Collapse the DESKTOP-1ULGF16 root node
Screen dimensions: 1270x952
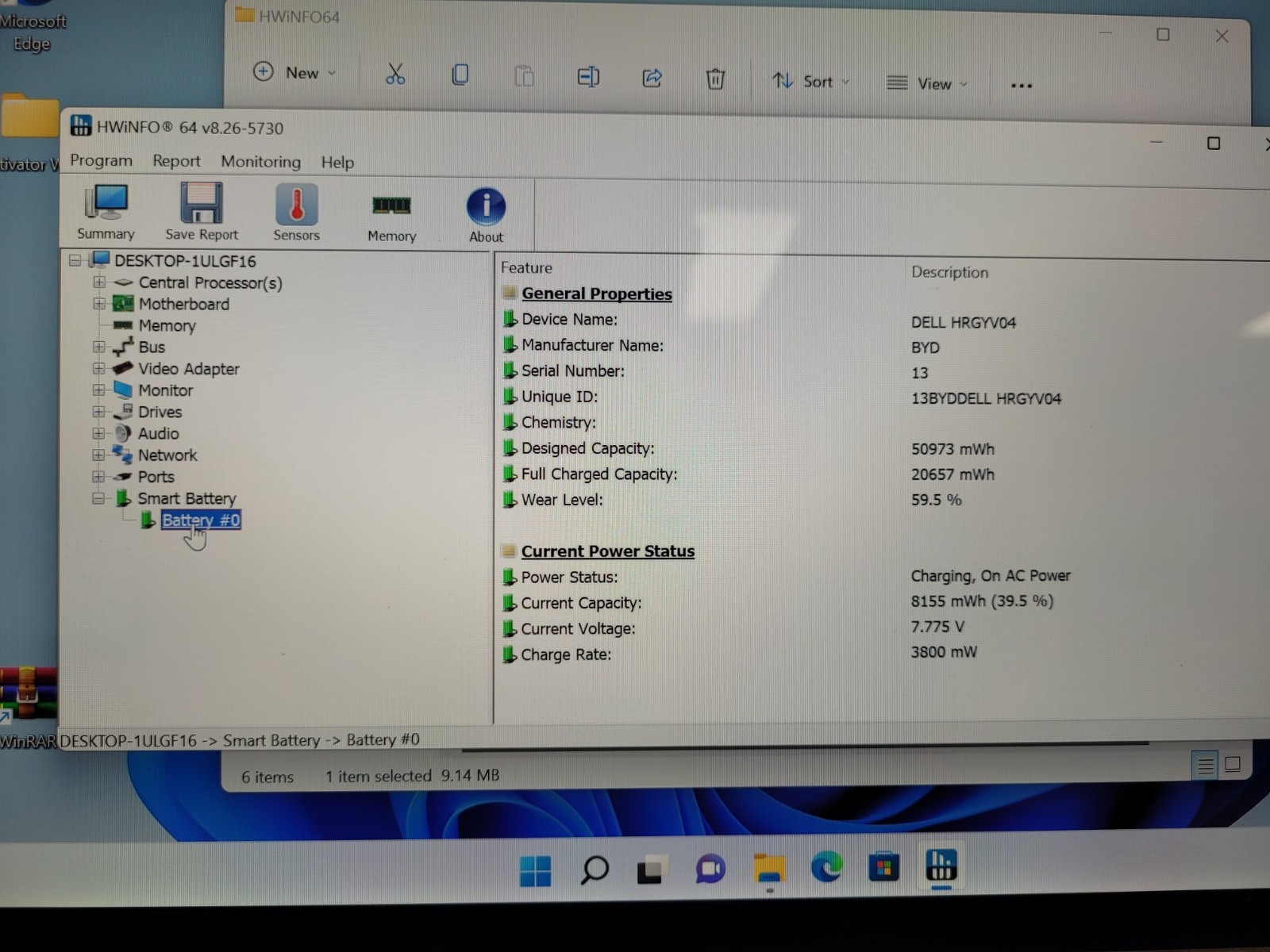(x=75, y=260)
